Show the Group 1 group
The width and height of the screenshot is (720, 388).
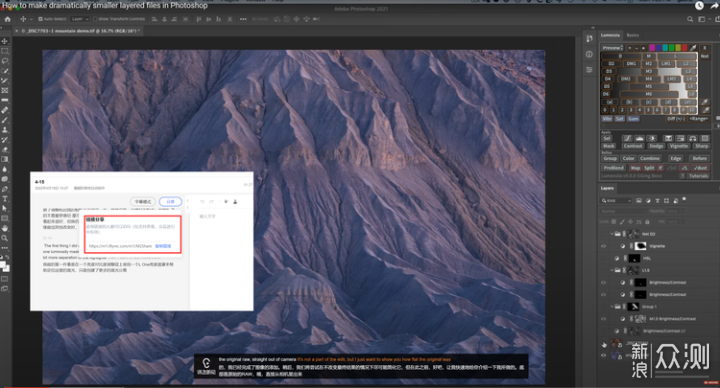(x=603, y=306)
